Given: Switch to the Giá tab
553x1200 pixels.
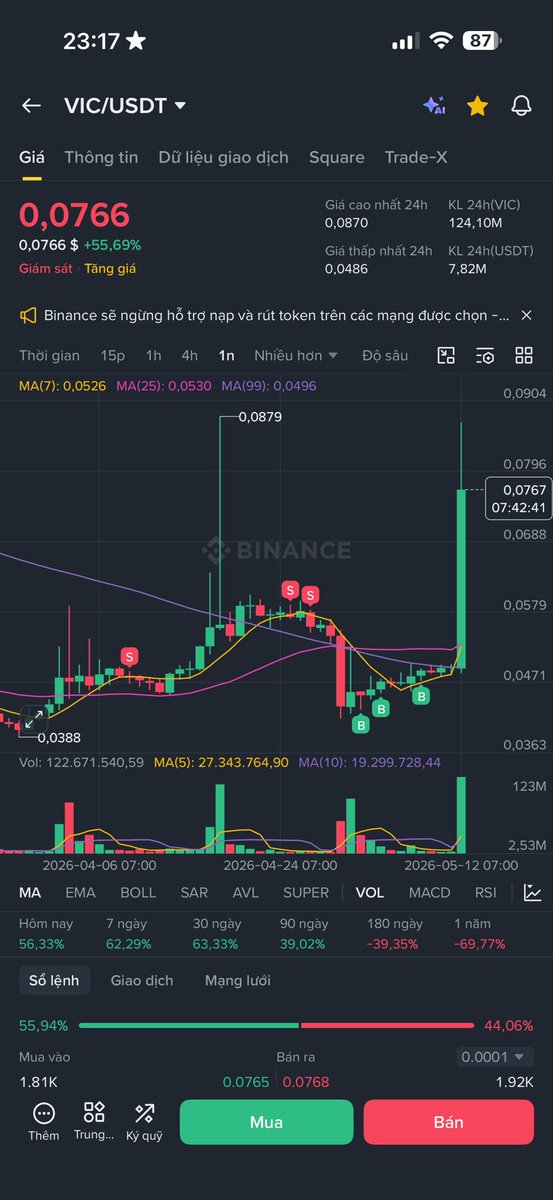Looking at the screenshot, I should (32, 157).
